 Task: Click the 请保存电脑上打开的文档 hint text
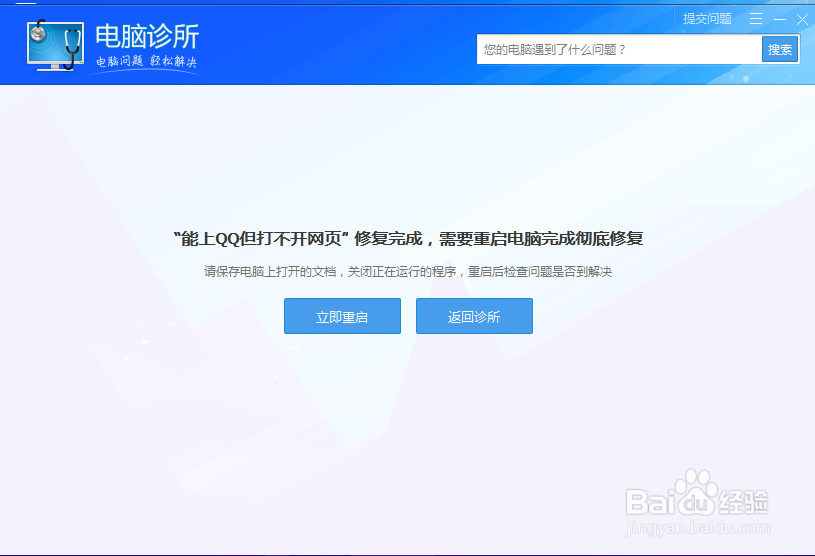(x=408, y=272)
